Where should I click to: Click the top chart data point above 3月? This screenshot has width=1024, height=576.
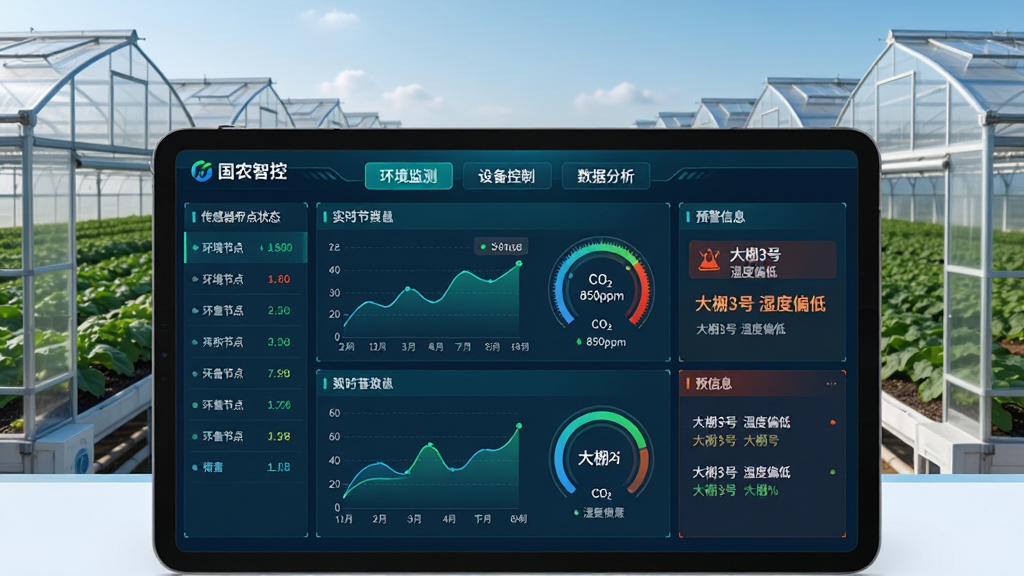click(408, 288)
